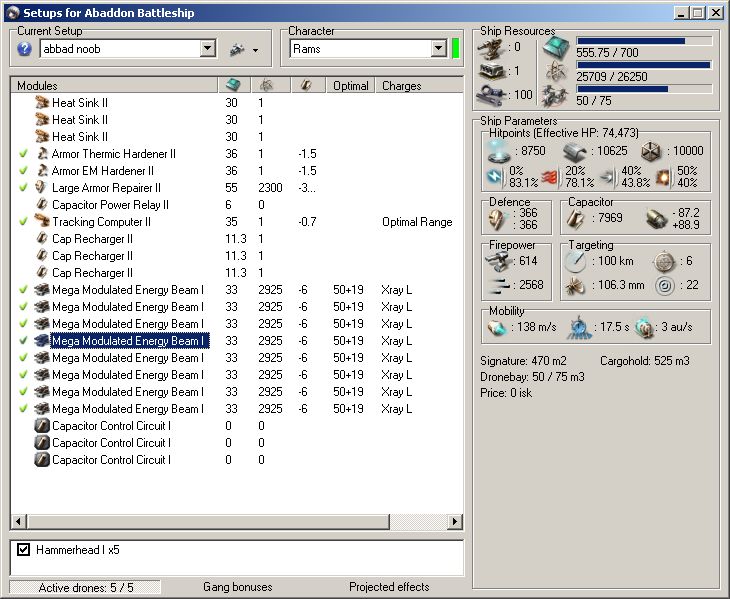Sort by the Optimal column header
Viewport: 730px width, 599px height.
click(x=351, y=85)
